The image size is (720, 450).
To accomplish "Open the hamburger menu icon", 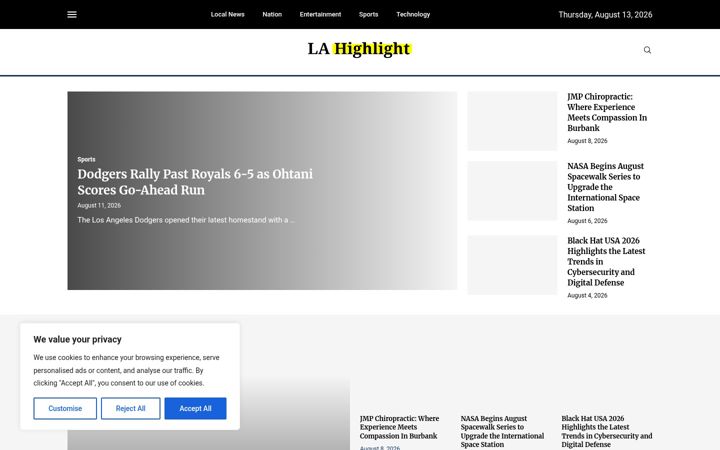I will coord(72,15).
